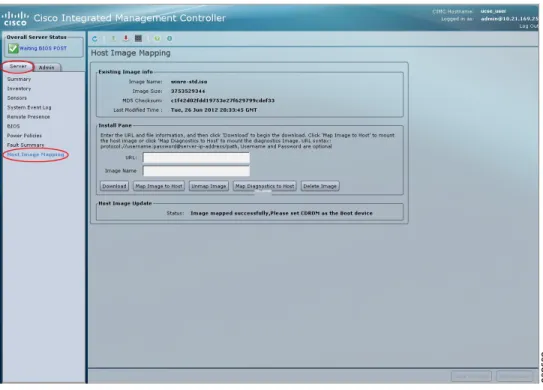Switch to the Admin tab
Viewport: 543px width, 390px height.
point(46,68)
